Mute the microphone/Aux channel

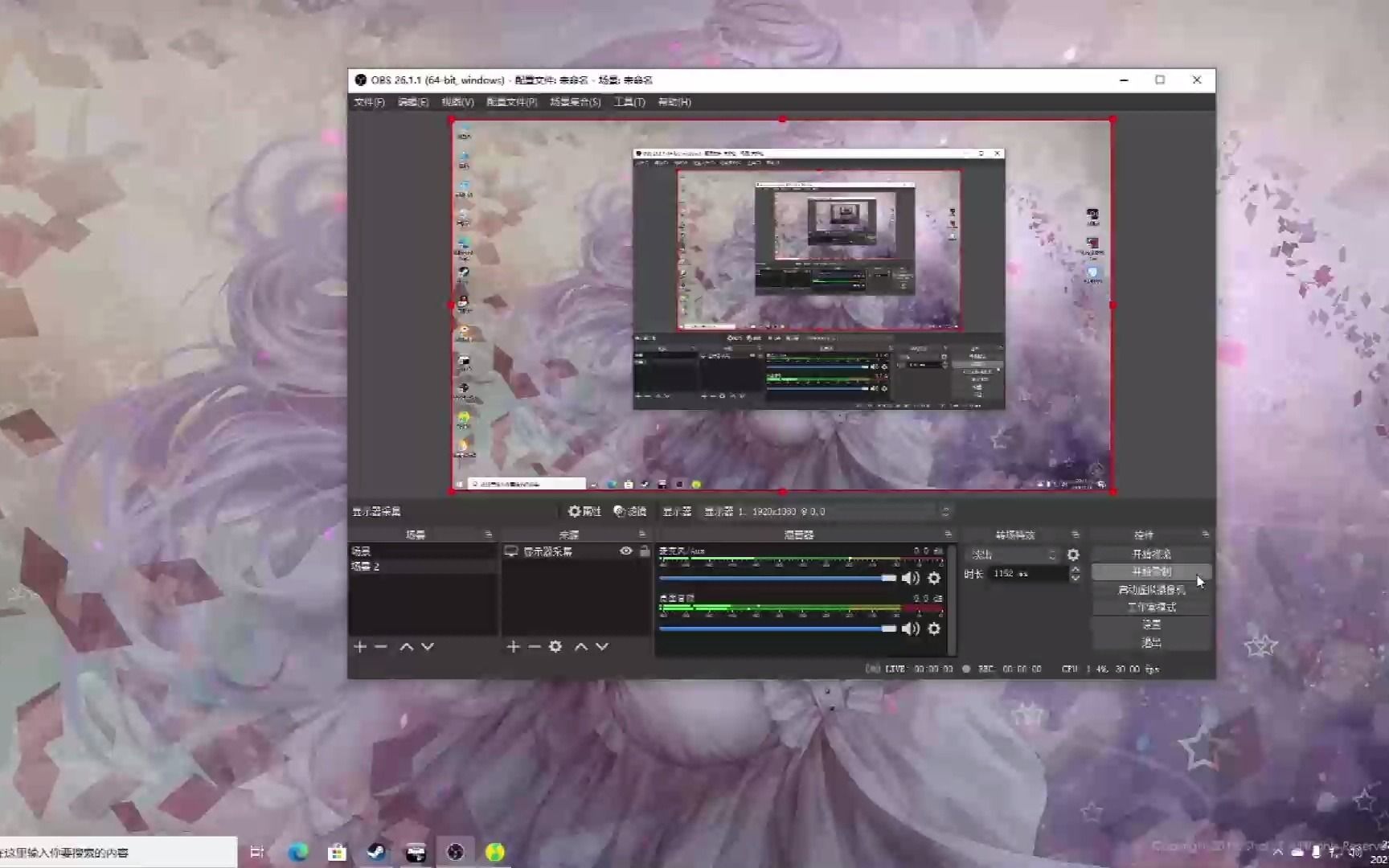tap(911, 578)
